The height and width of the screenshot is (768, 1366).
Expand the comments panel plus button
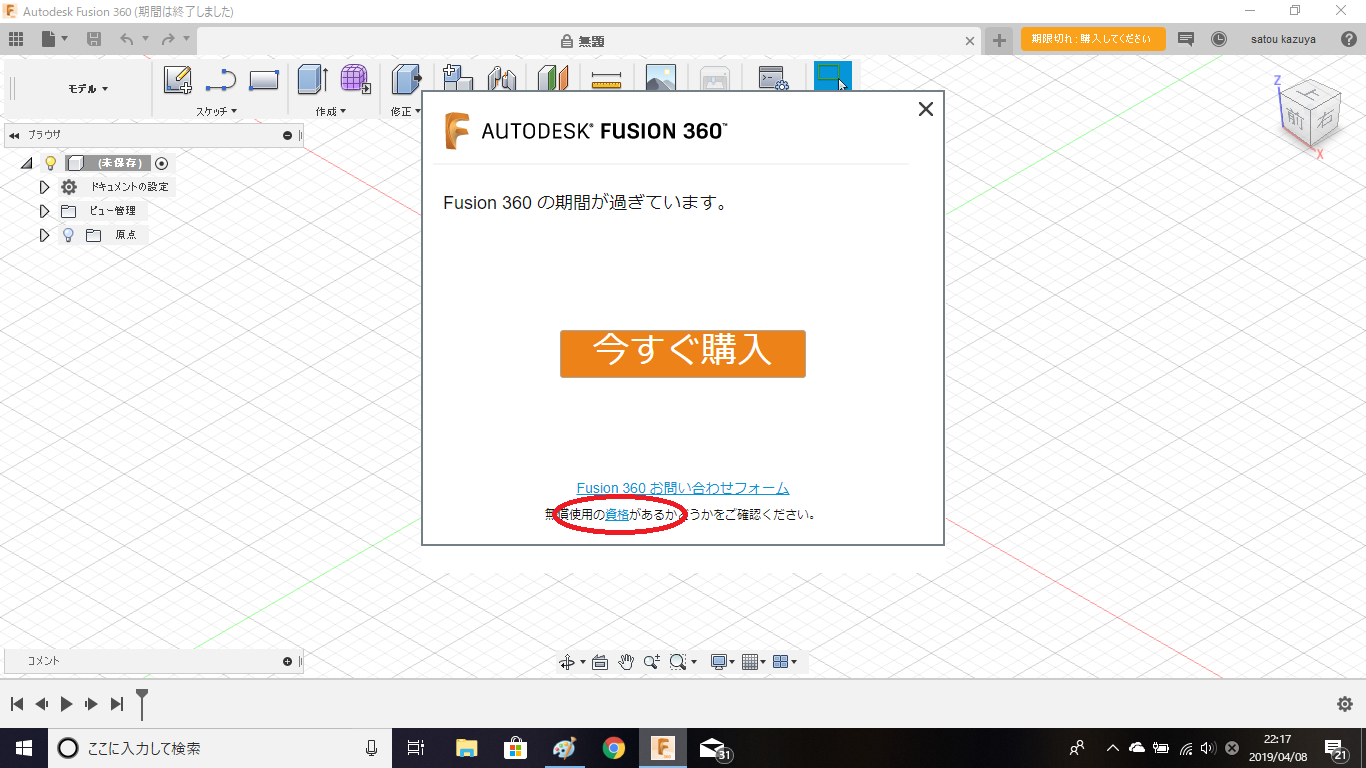pyautogui.click(x=287, y=661)
